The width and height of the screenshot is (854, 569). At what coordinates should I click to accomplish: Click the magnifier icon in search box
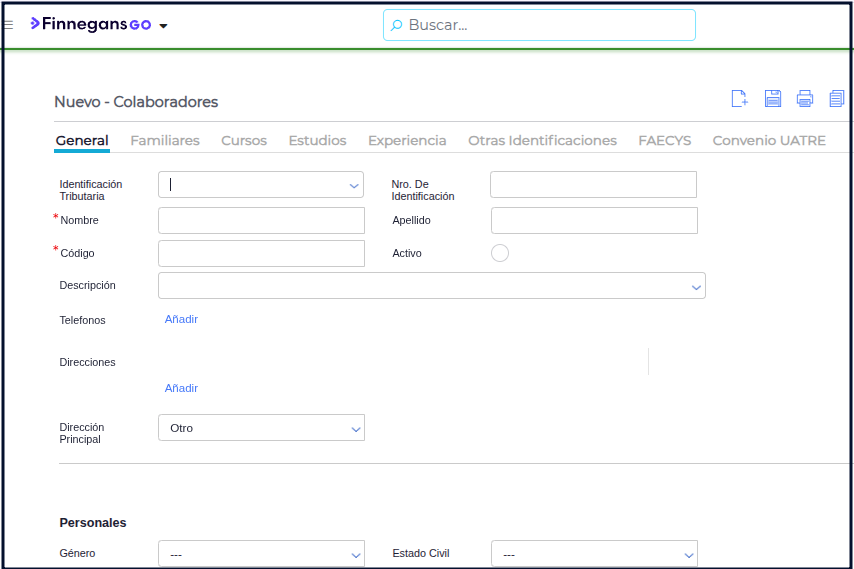[397, 25]
